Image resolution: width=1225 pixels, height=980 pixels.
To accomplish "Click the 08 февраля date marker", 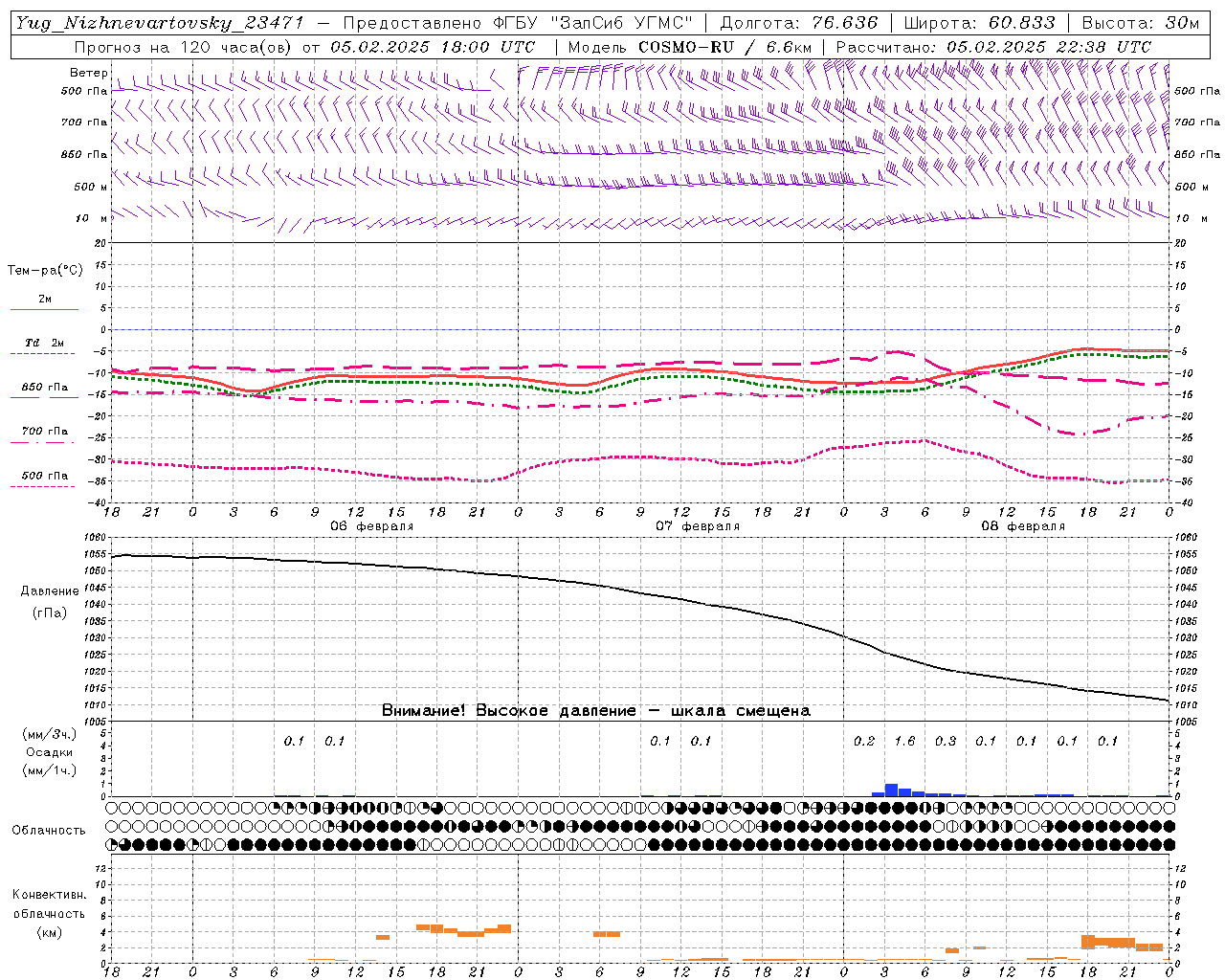I will (x=1023, y=526).
